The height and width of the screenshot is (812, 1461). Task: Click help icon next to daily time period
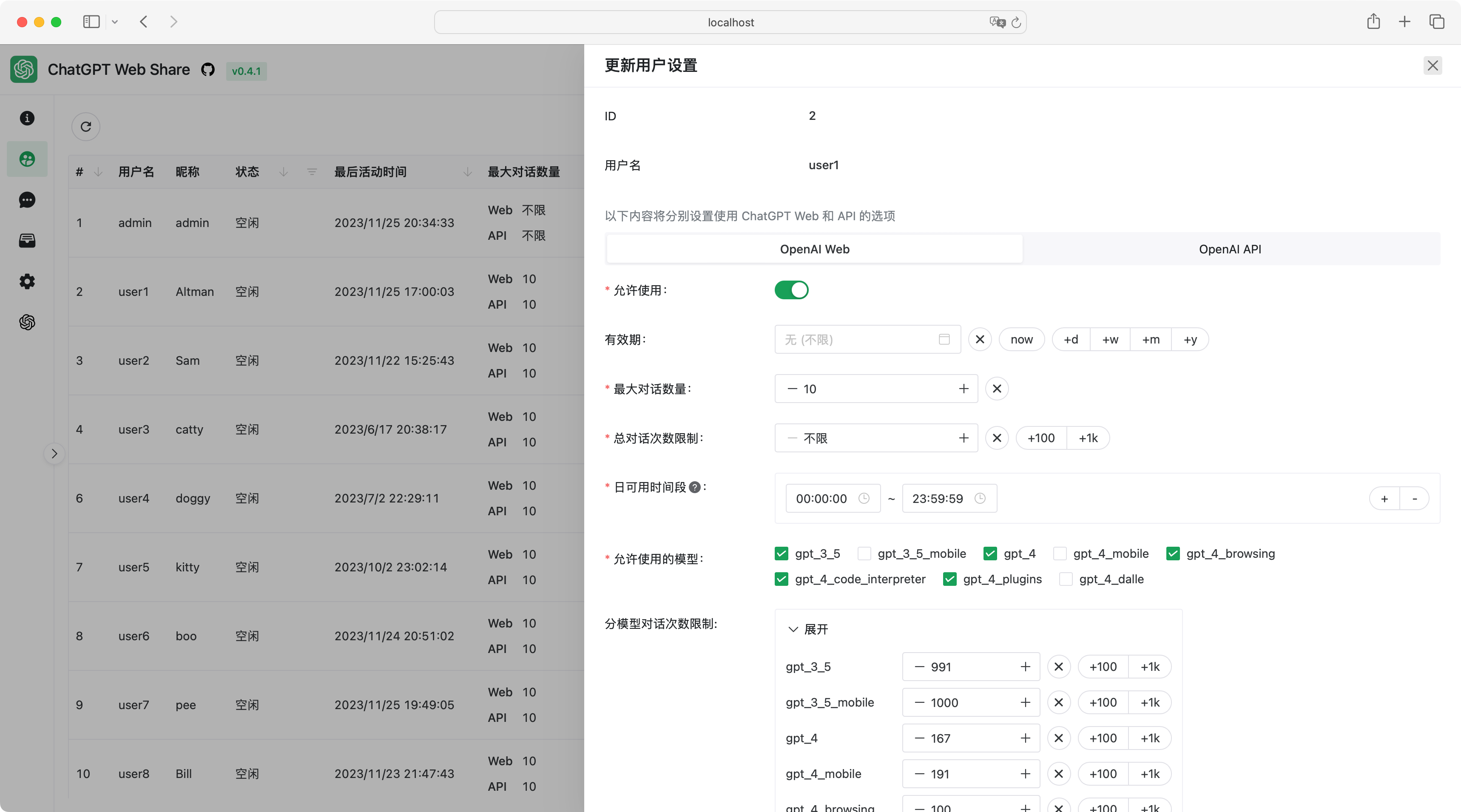[x=694, y=487]
